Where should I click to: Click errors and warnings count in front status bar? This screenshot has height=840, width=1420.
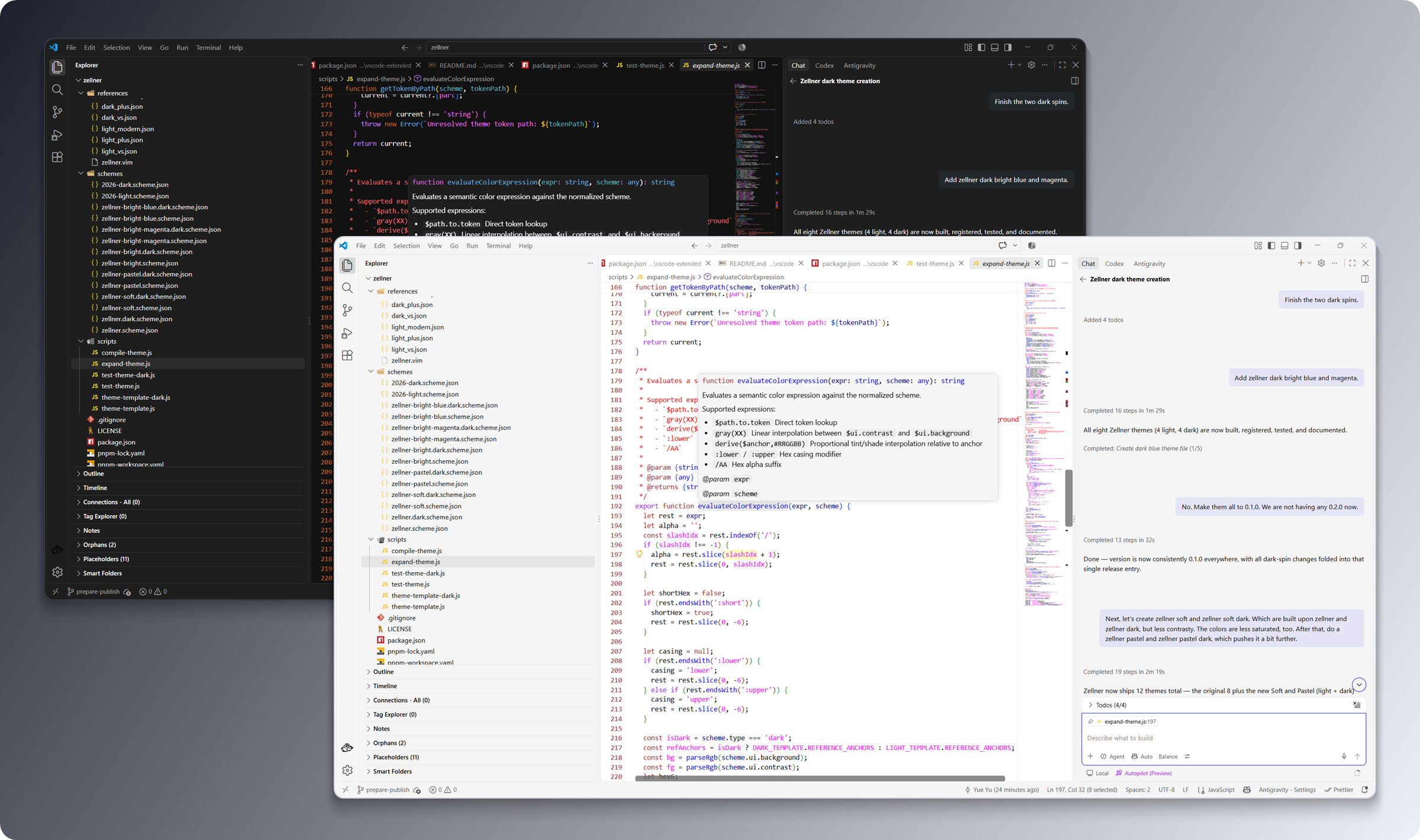pyautogui.click(x=443, y=790)
